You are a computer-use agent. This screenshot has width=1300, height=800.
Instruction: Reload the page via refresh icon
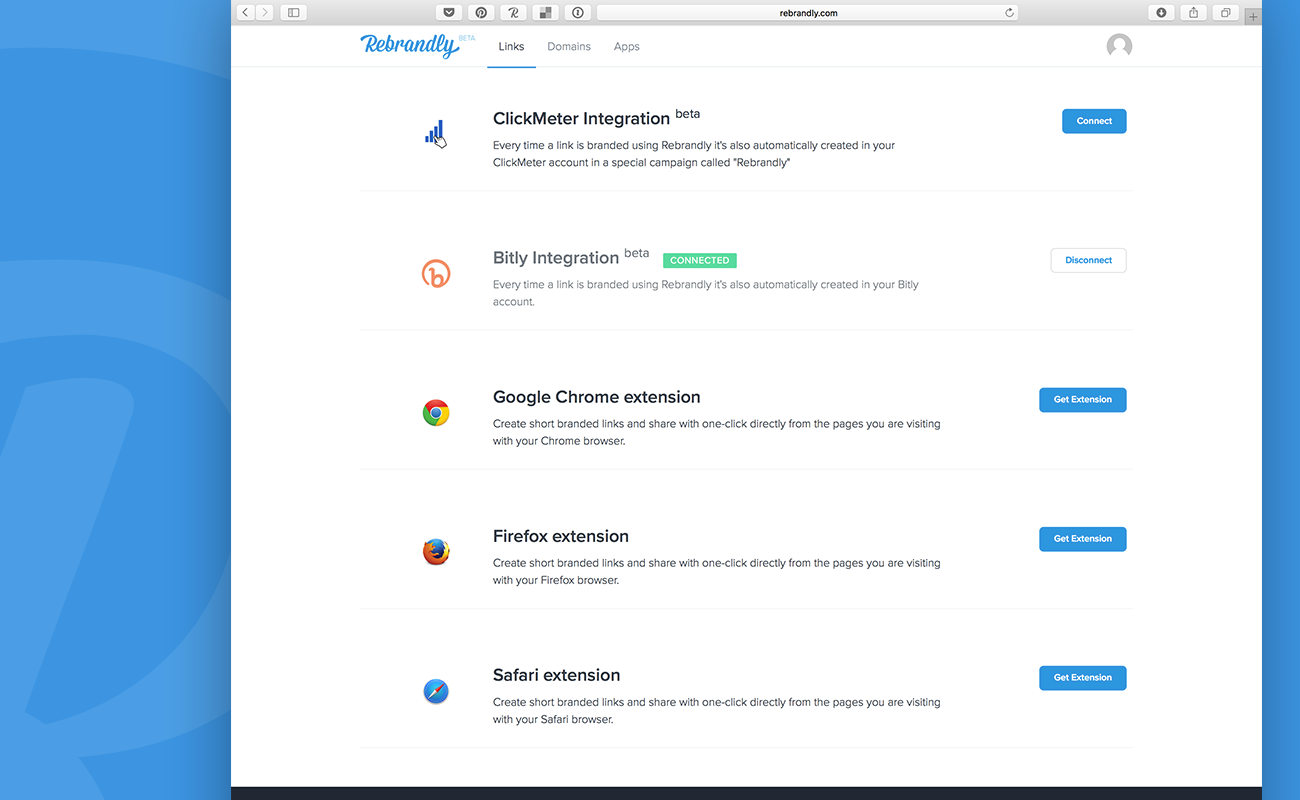(x=1010, y=13)
